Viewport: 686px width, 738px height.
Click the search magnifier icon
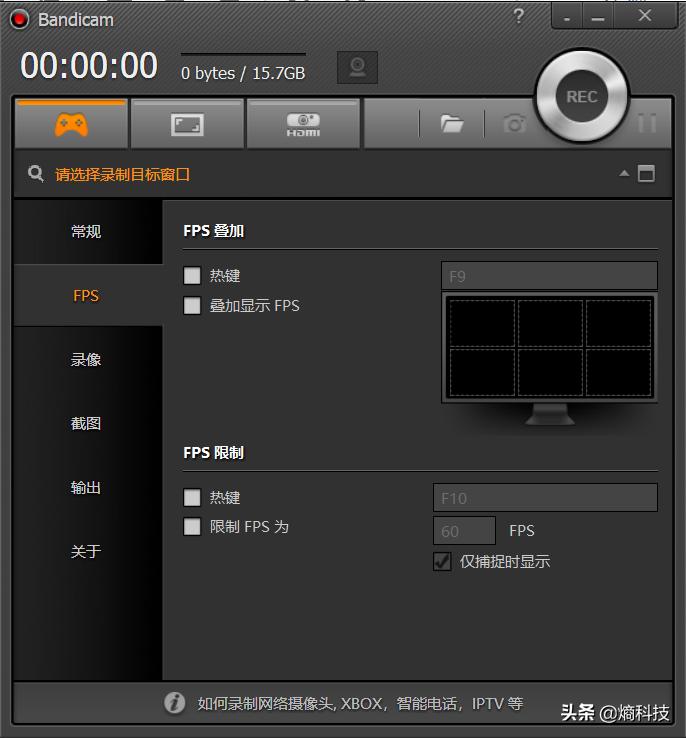click(x=35, y=174)
